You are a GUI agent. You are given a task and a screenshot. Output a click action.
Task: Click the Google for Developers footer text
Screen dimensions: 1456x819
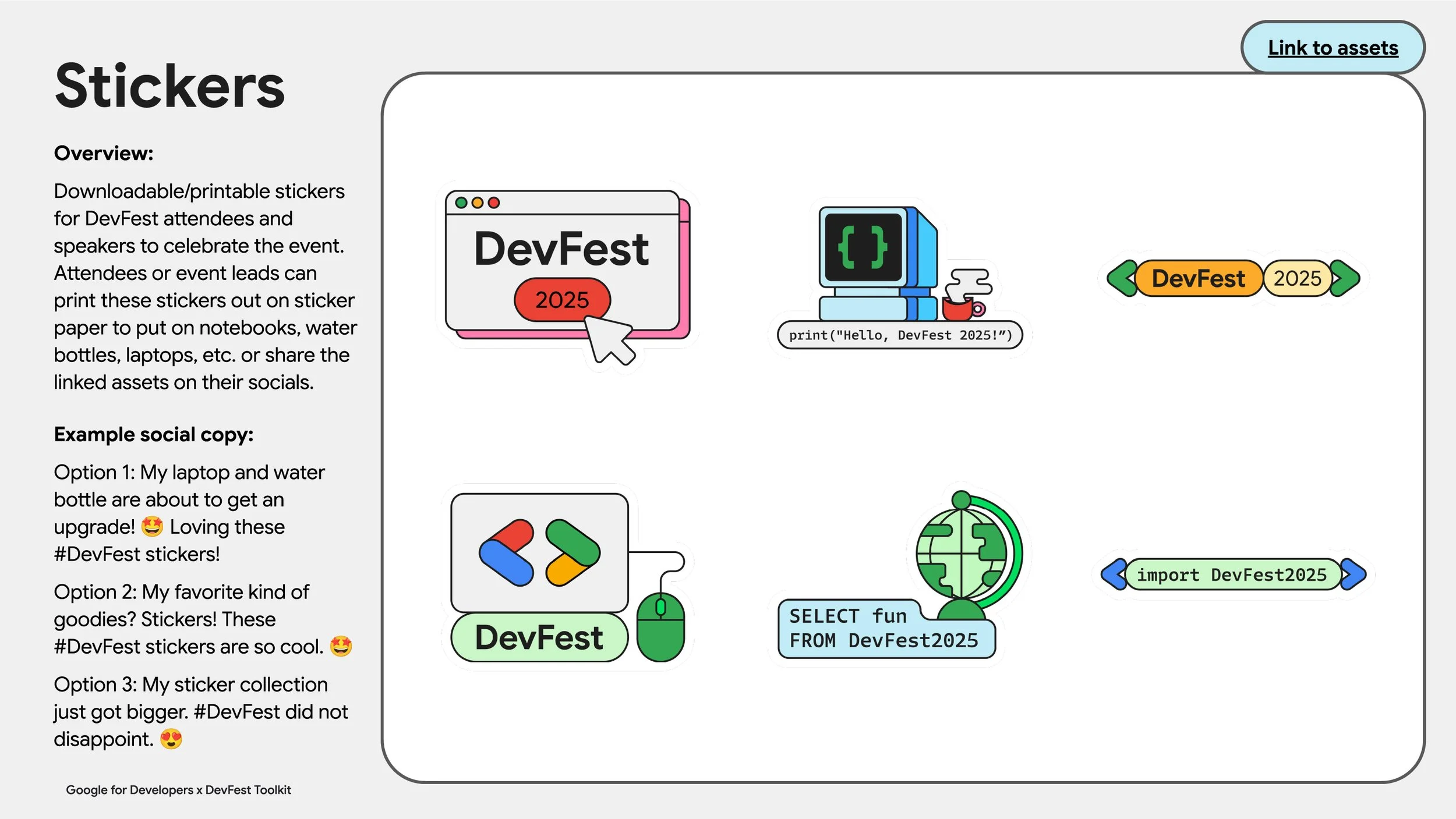[178, 790]
